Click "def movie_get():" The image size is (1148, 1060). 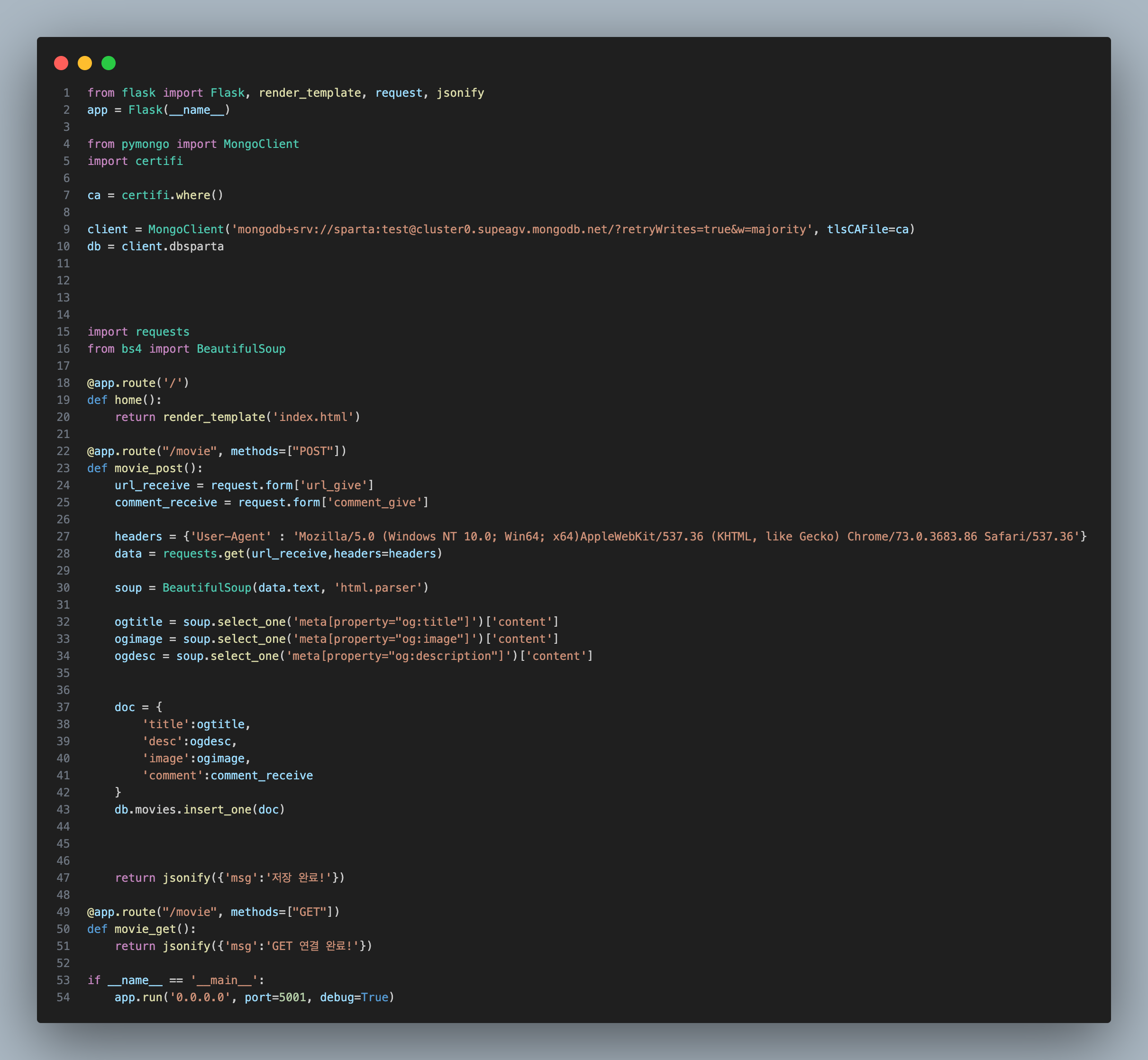click(x=142, y=930)
